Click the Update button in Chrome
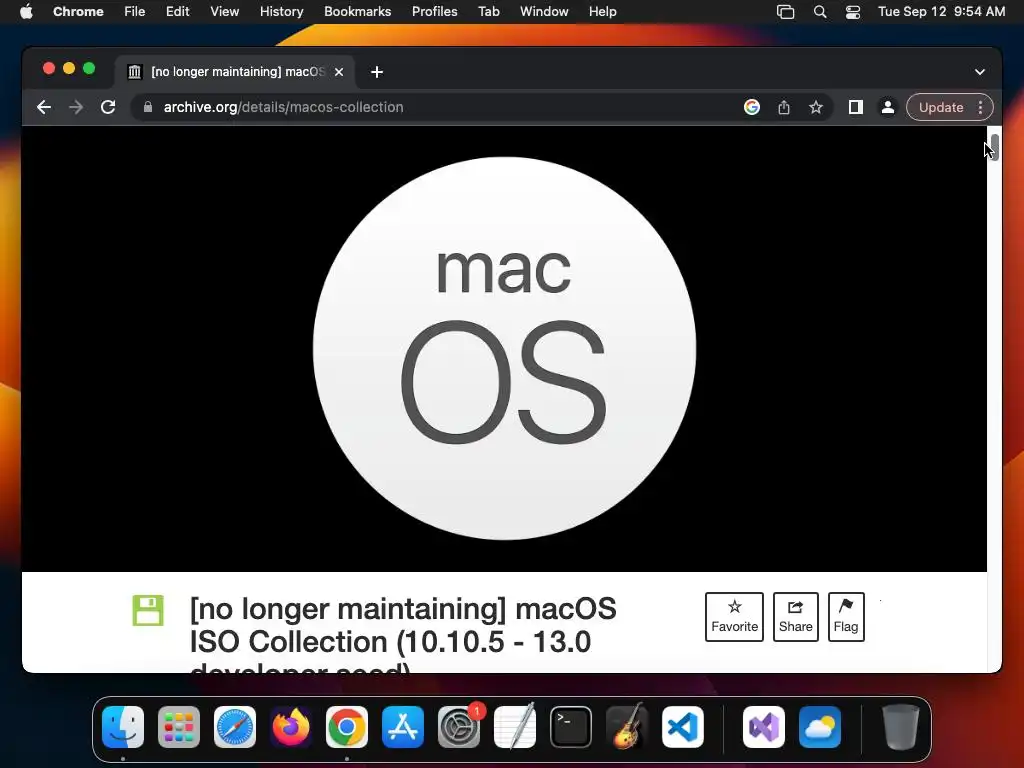 [x=940, y=107]
